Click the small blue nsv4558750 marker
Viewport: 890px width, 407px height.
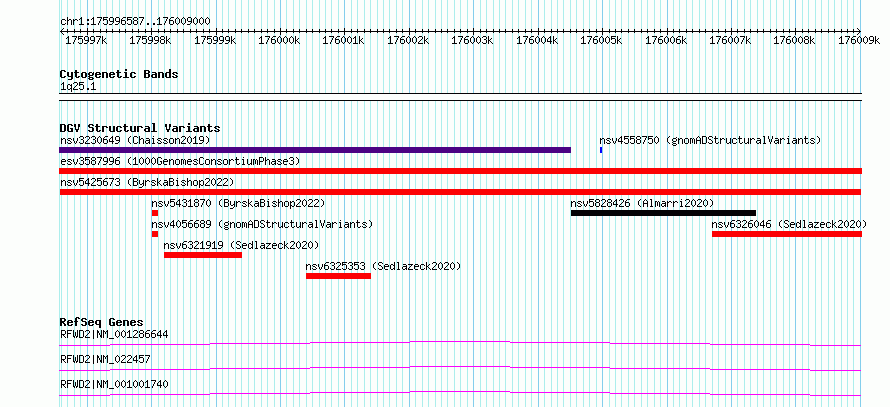point(601,150)
